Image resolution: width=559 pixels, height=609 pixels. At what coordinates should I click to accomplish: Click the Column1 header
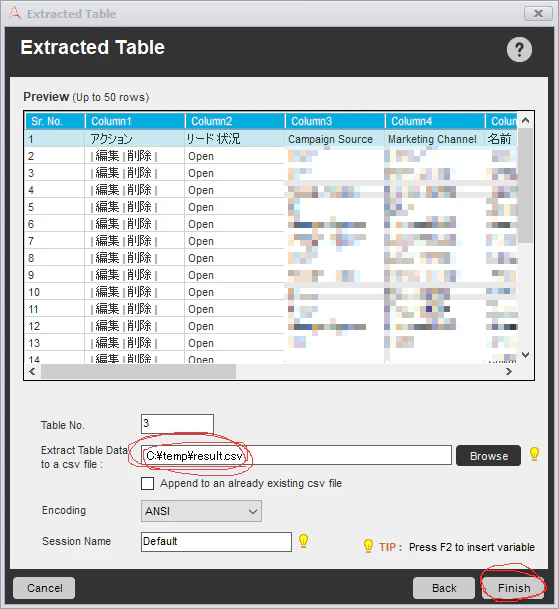tap(135, 121)
